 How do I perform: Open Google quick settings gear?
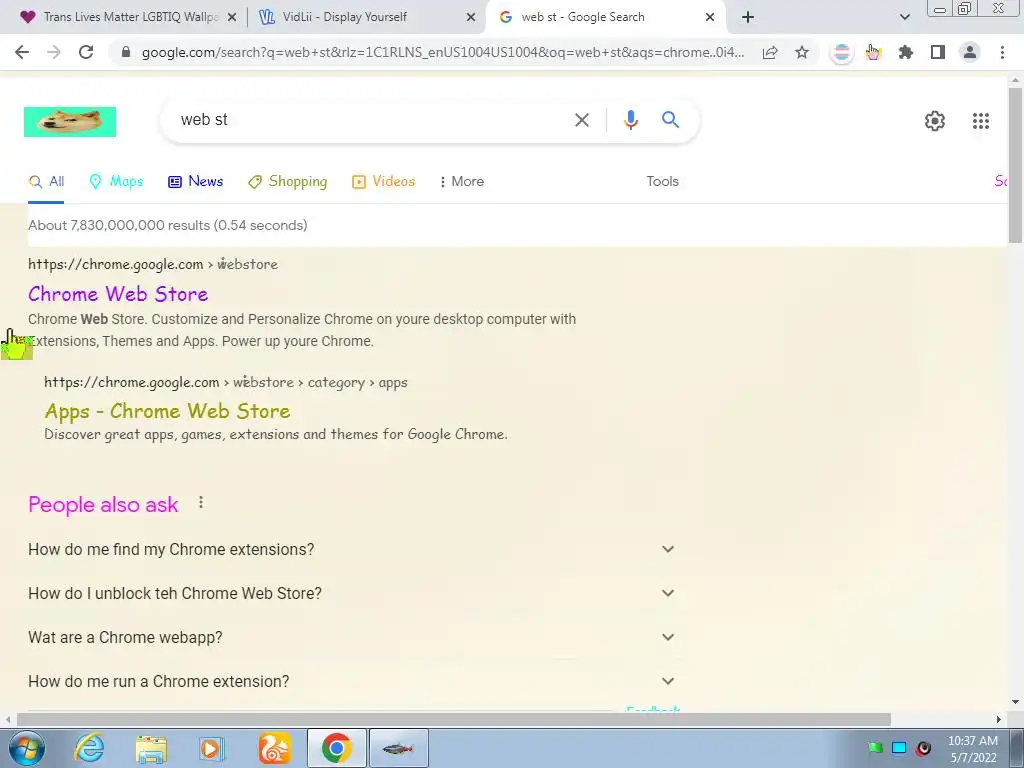(x=935, y=121)
